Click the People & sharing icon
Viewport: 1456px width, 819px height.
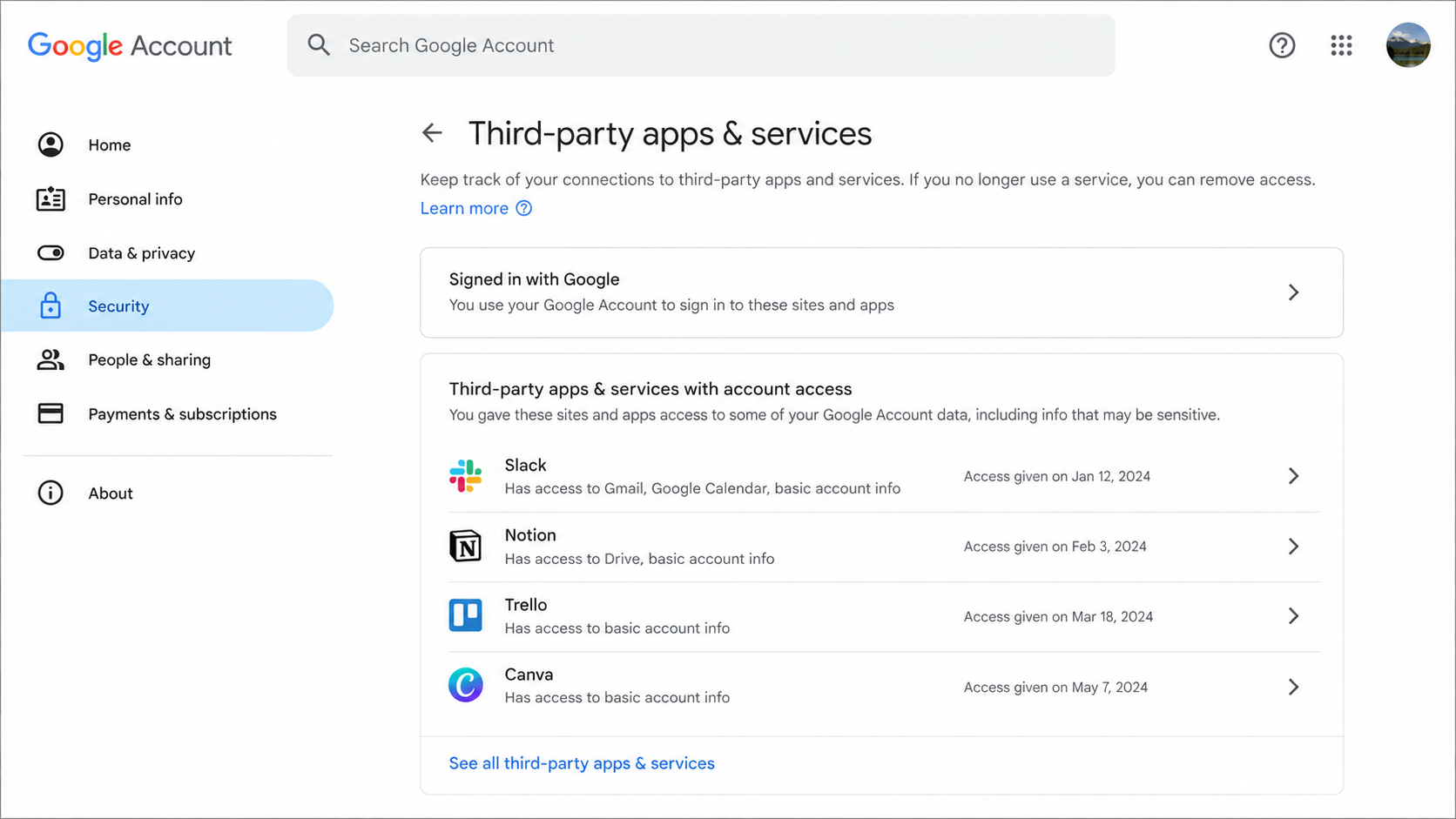[51, 359]
